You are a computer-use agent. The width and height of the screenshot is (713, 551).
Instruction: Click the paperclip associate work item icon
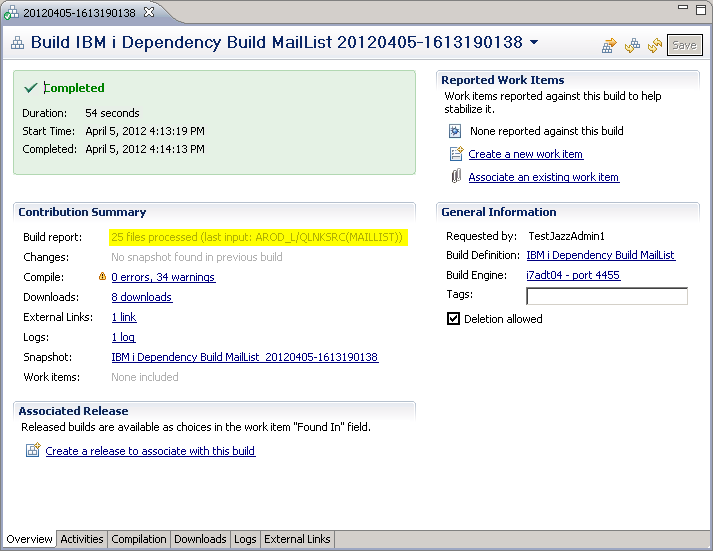point(456,177)
